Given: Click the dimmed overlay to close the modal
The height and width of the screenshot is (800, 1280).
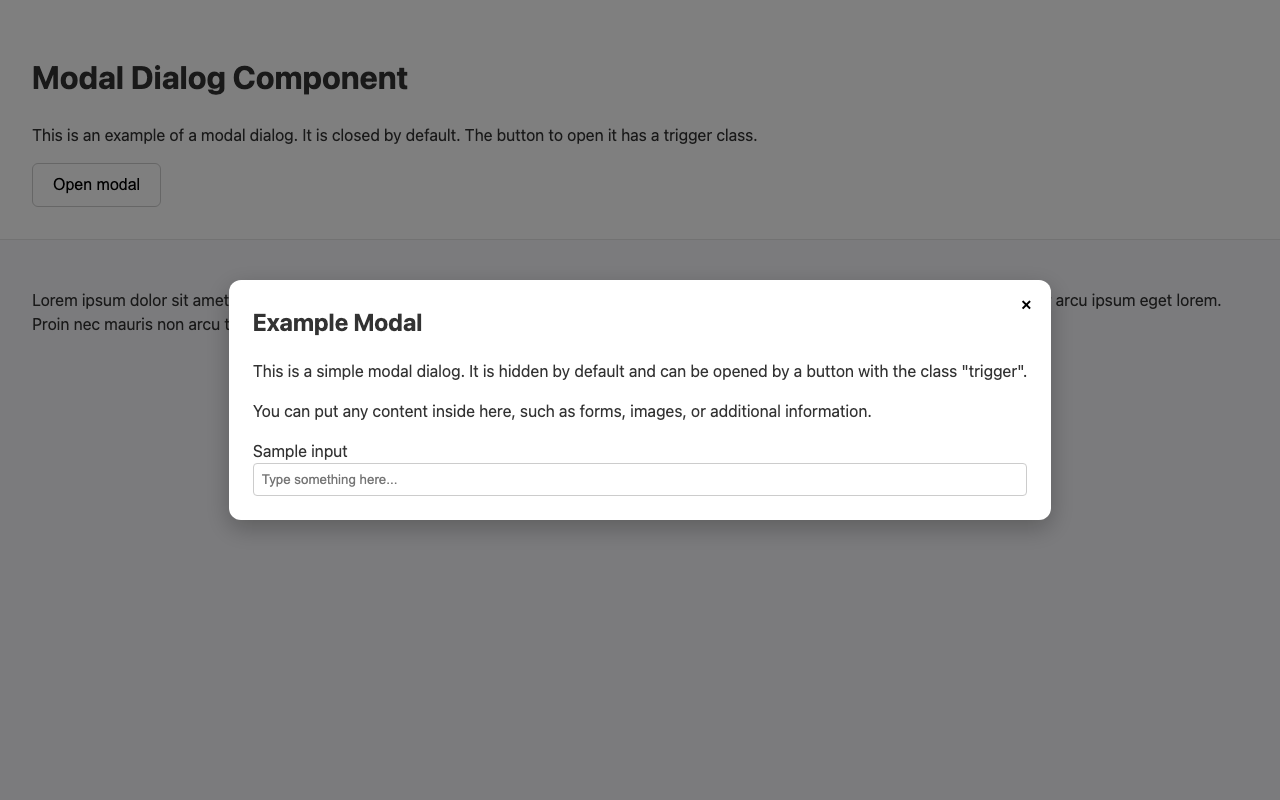Looking at the screenshot, I should [640, 680].
